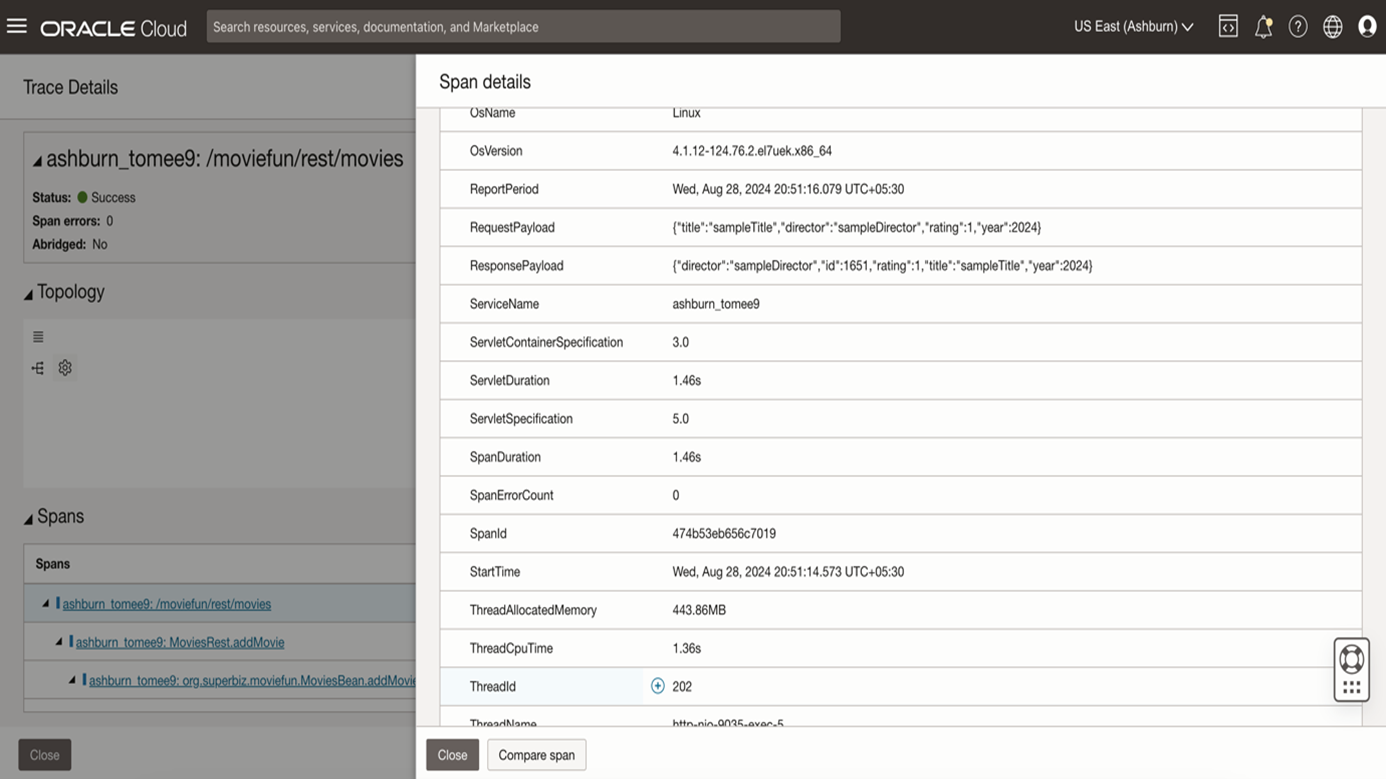Viewport: 1386px width, 779px height.
Task: Click the plus icon beside ThreadId value
Action: pyautogui.click(x=657, y=686)
